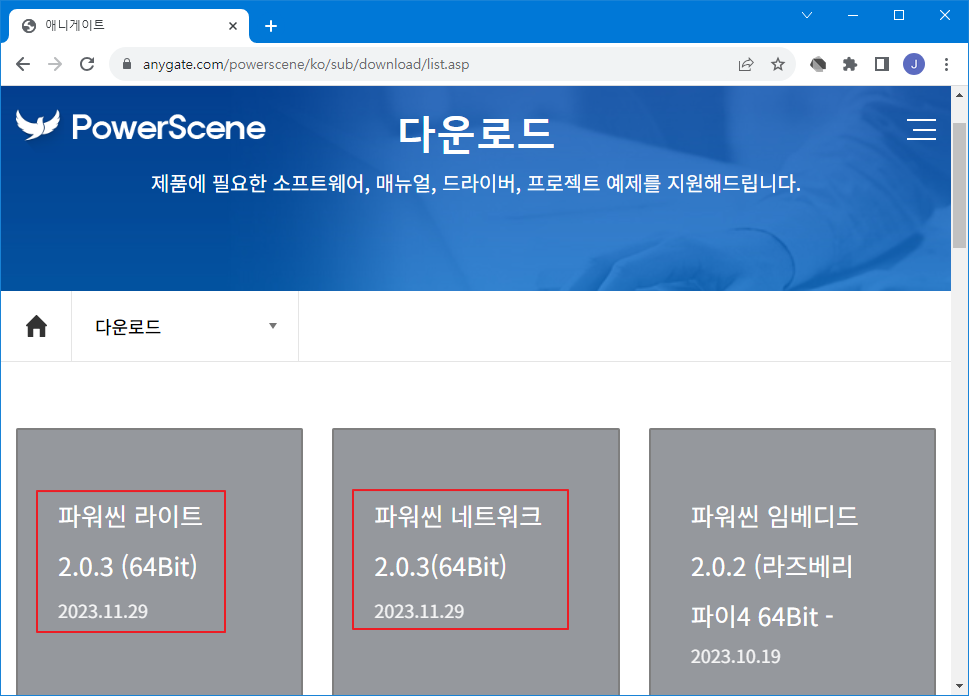The image size is (969, 696).
Task: Open the hamburger site menu
Action: (x=921, y=129)
